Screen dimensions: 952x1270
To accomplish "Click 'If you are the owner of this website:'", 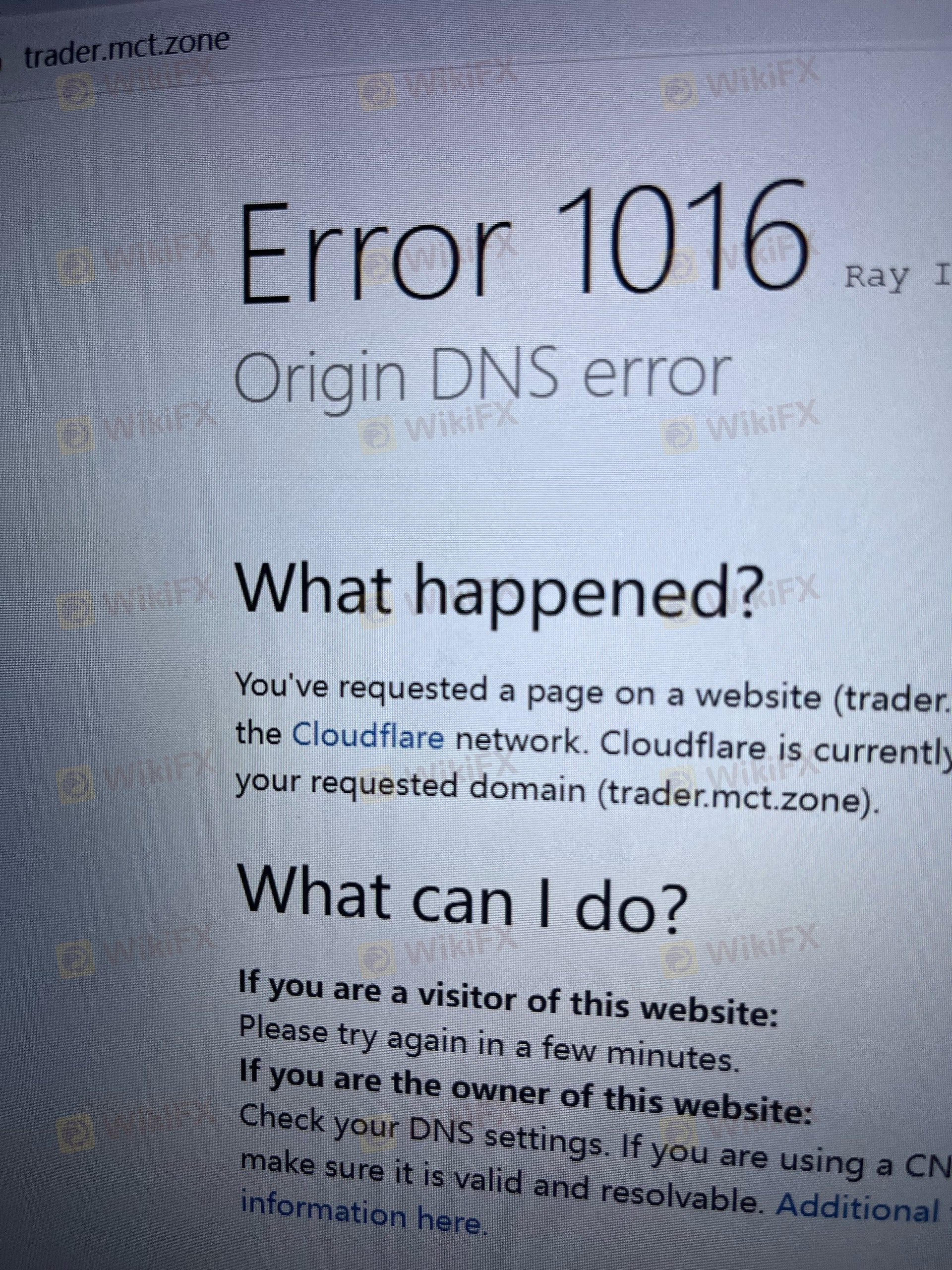I will coord(525,1093).
